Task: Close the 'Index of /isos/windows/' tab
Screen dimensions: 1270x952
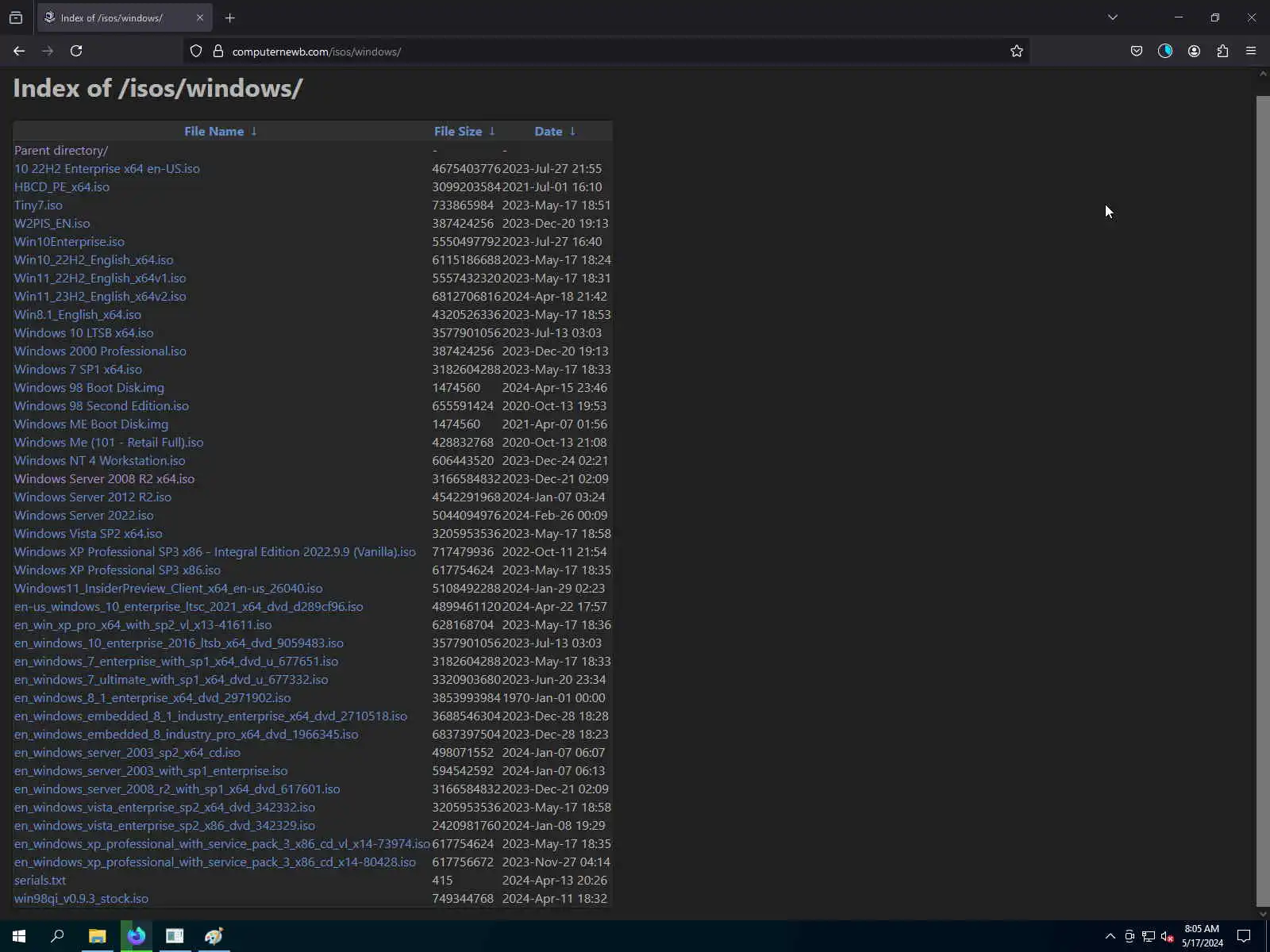Action: (x=199, y=17)
